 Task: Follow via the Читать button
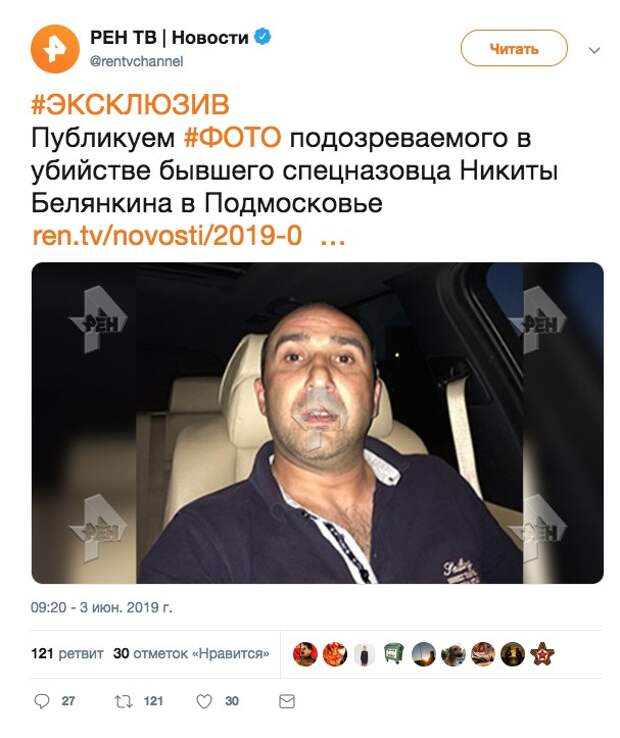514,48
